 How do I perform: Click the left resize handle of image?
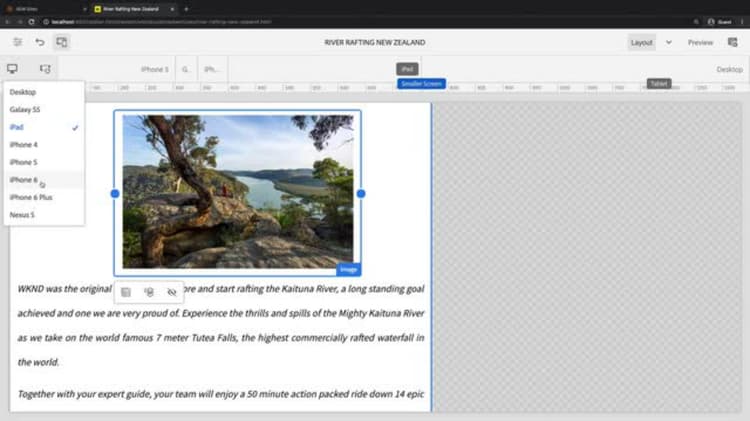pyautogui.click(x=114, y=194)
